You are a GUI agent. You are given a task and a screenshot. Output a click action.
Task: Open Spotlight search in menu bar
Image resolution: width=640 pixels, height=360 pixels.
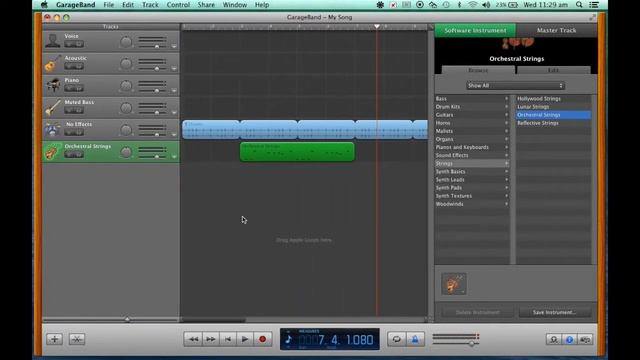tap(579, 5)
